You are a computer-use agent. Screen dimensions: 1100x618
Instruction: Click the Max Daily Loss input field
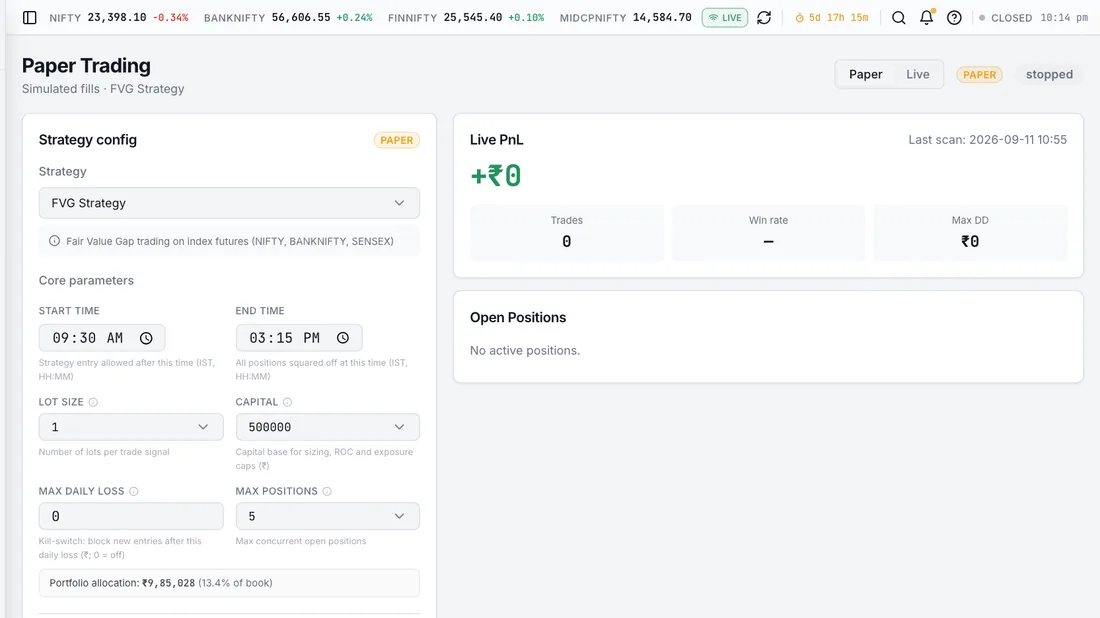[131, 516]
